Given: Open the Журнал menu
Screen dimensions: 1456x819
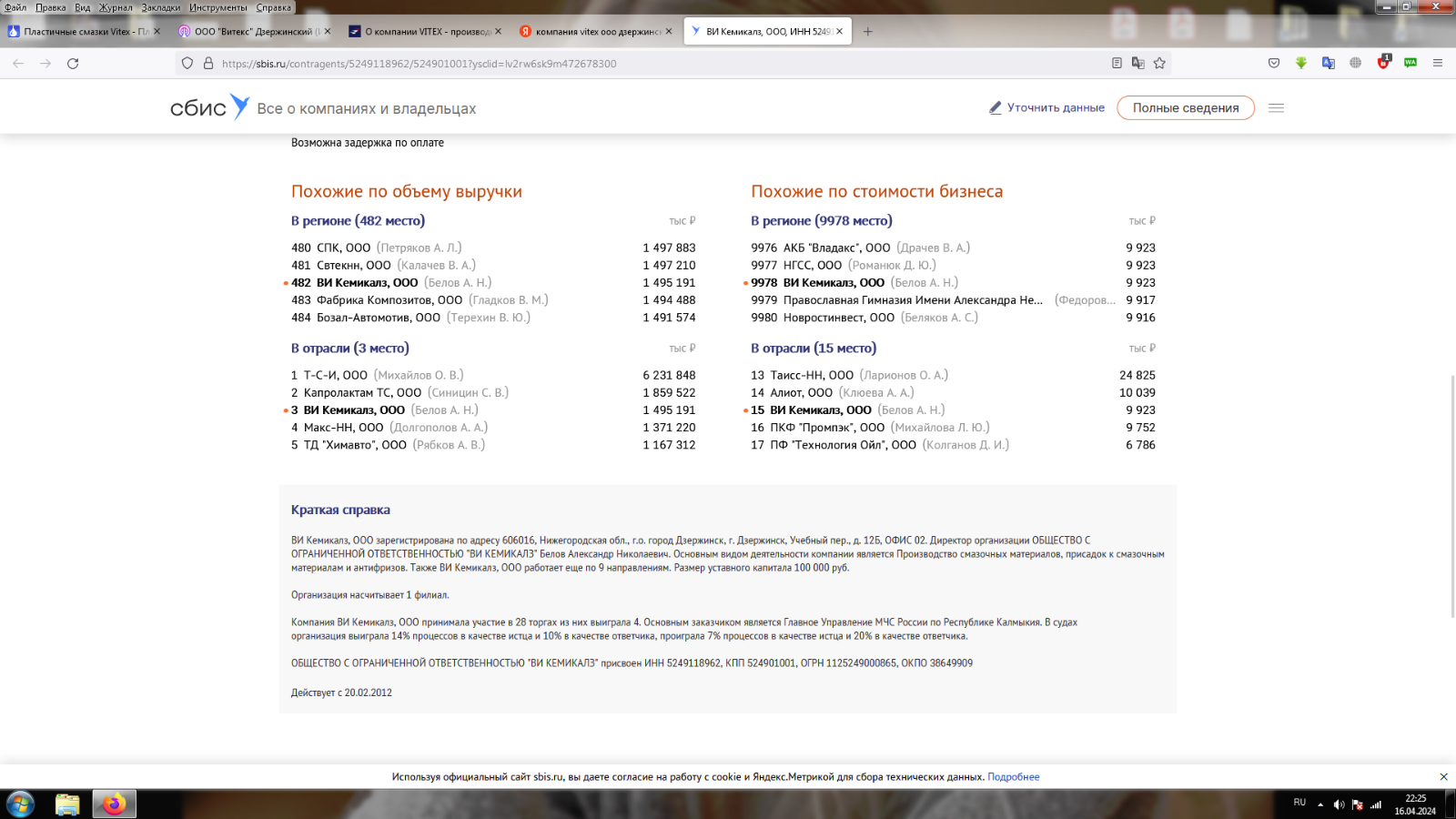Looking at the screenshot, I should [116, 7].
